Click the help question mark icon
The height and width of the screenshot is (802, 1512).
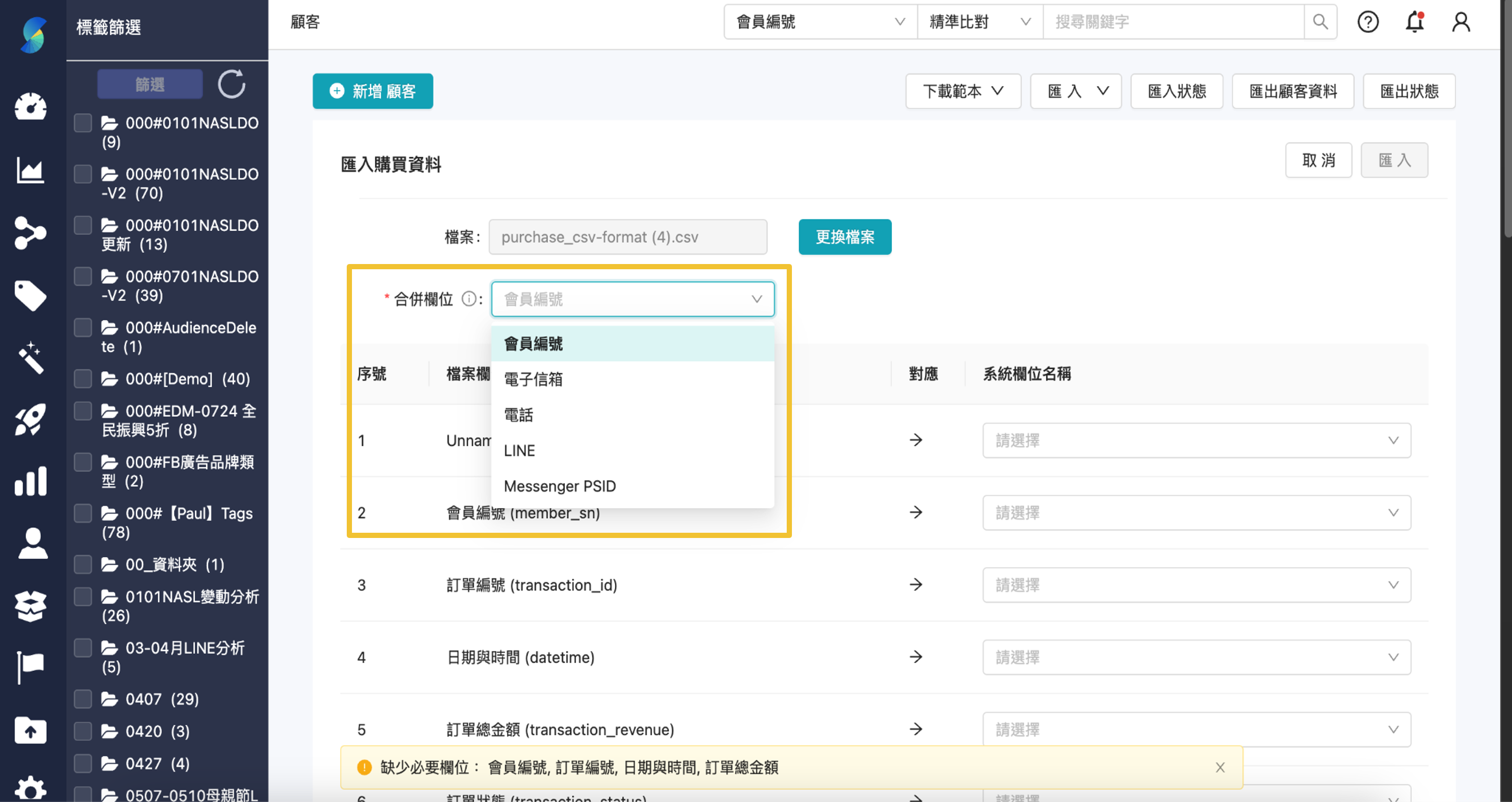(1368, 22)
